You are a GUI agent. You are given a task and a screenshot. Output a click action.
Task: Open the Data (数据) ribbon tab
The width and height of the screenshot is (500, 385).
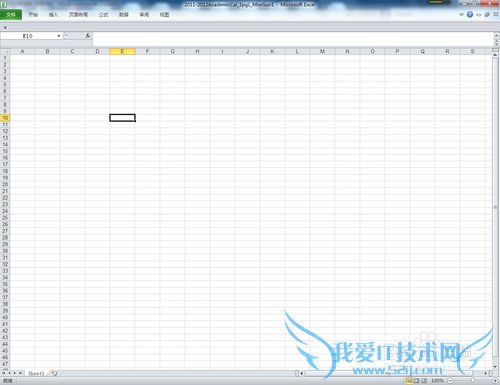[124, 15]
